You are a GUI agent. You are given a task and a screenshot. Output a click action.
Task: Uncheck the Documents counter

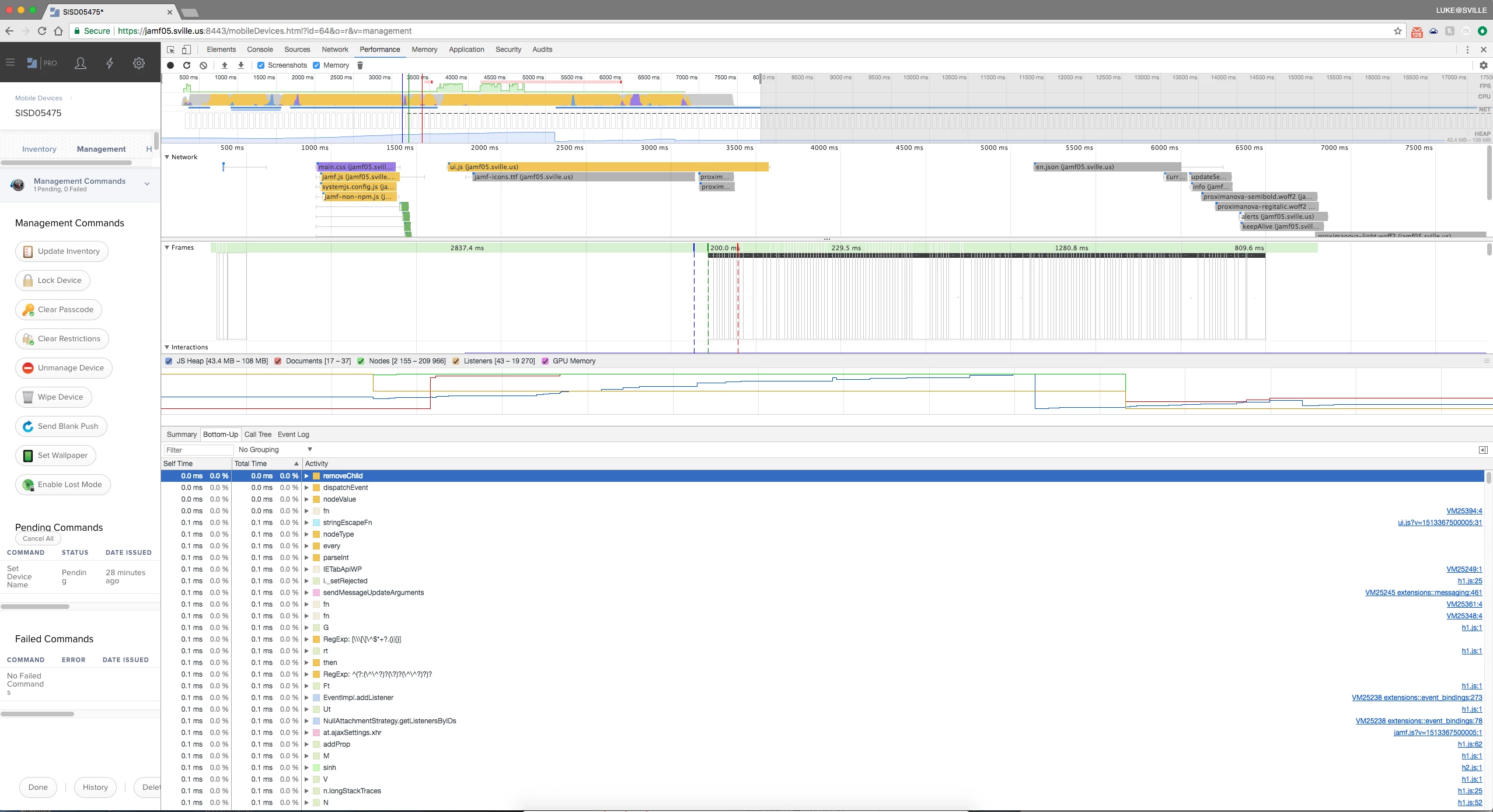[278, 361]
